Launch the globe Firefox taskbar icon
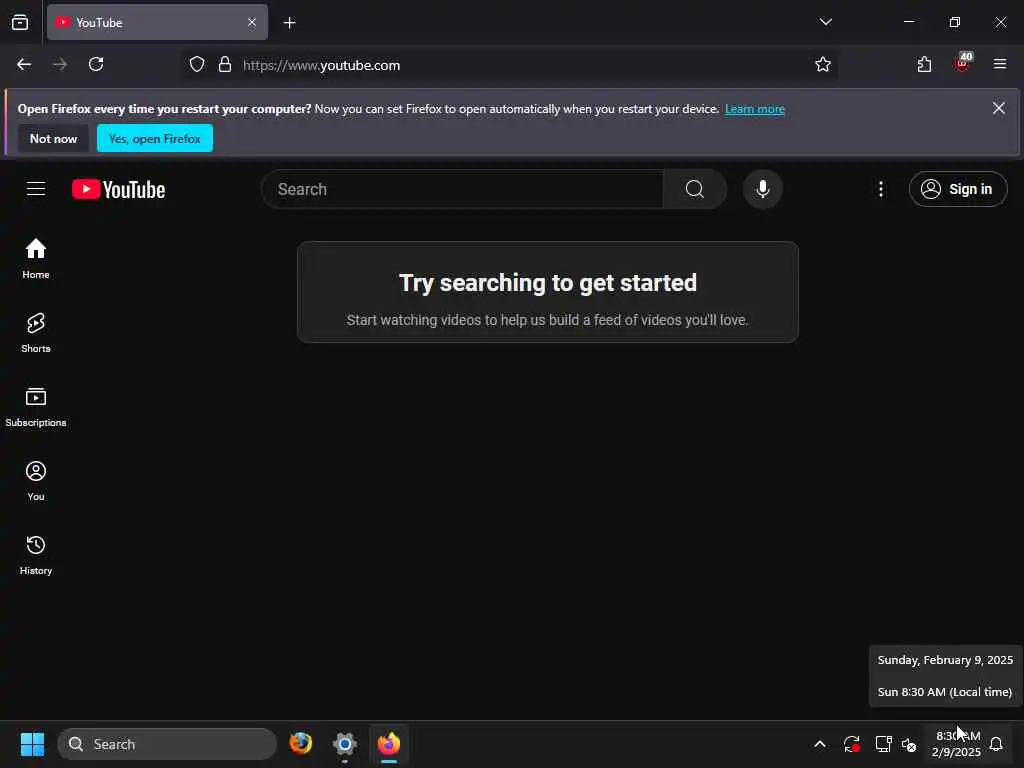Screen dimensions: 1024x768 click(x=301, y=744)
